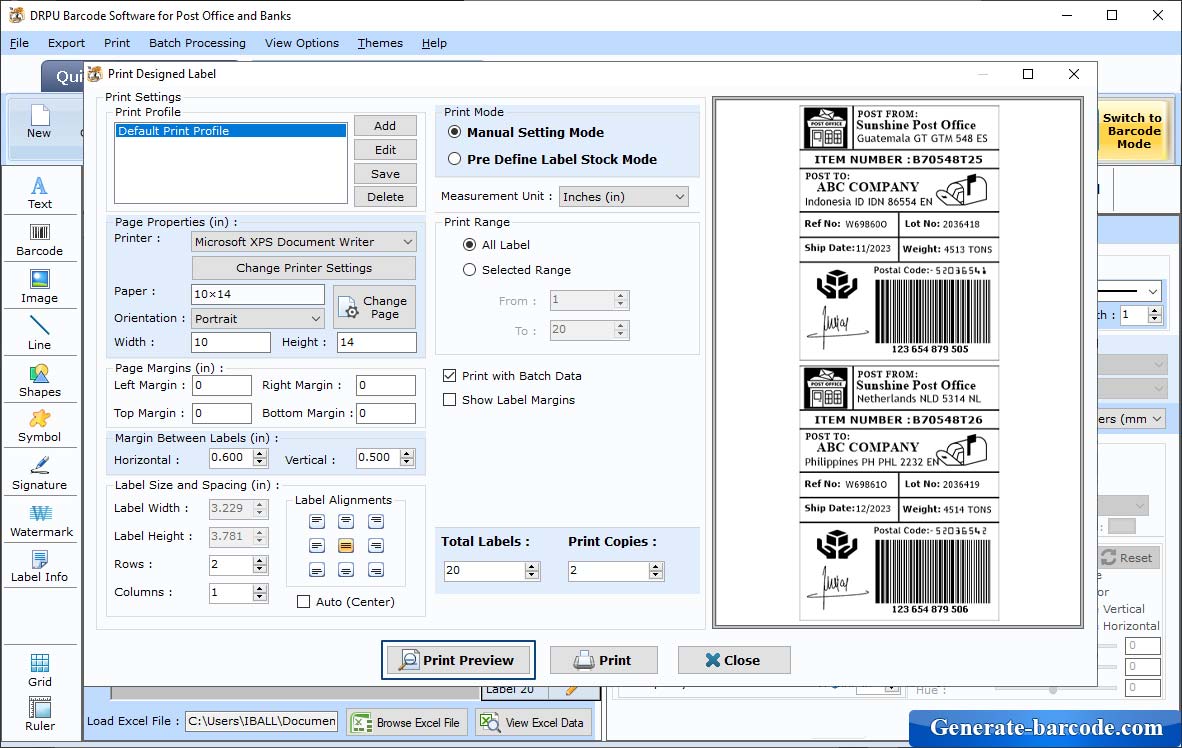Image resolution: width=1182 pixels, height=748 pixels.
Task: Open the Batch Processing menu
Action: click(x=198, y=43)
